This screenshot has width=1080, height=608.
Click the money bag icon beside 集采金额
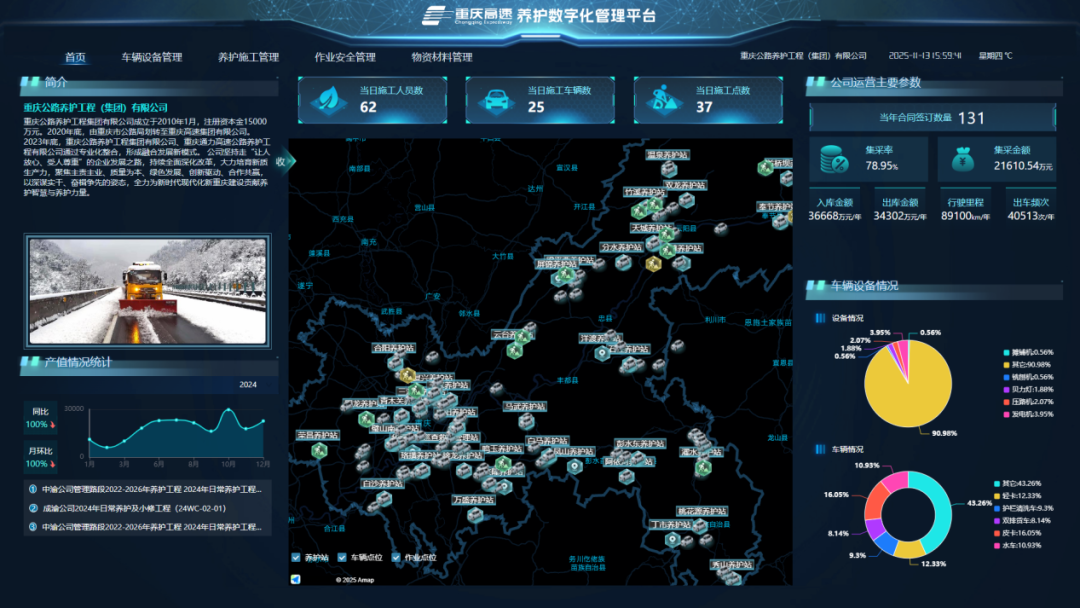[x=963, y=159]
